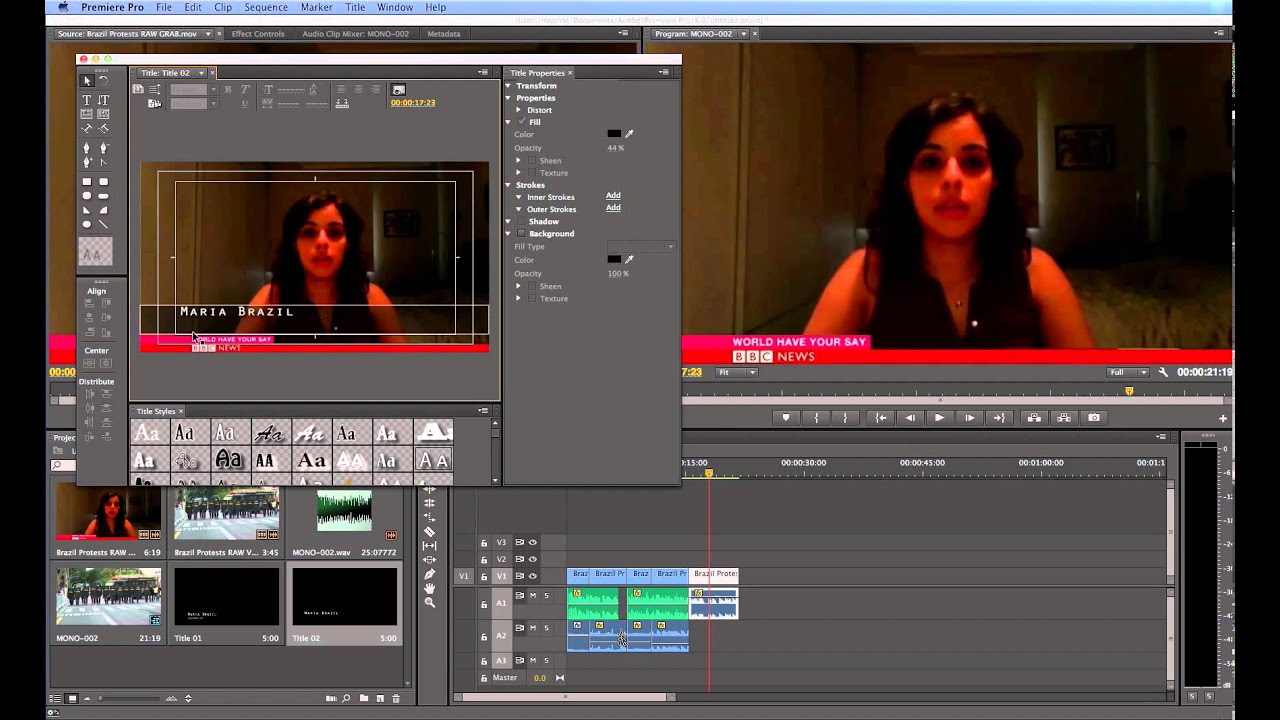Toggle lock on track V1
The width and height of the screenshot is (1280, 720).
pos(484,576)
